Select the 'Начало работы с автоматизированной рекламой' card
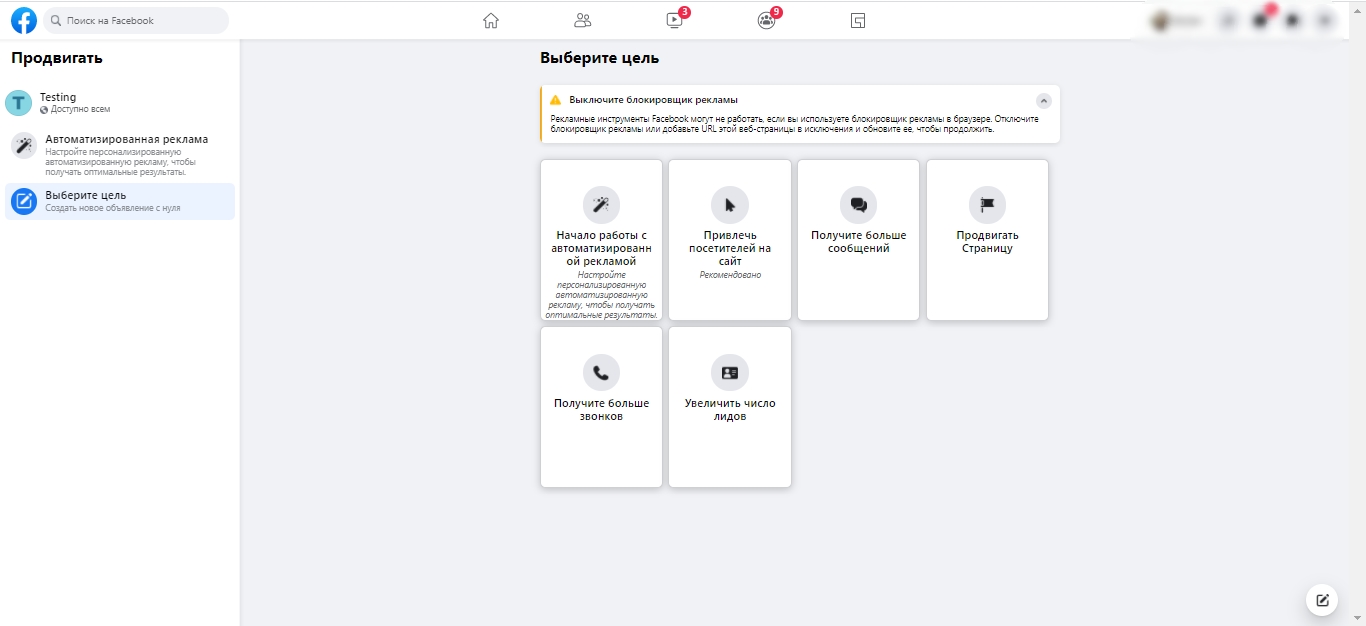 tap(601, 240)
